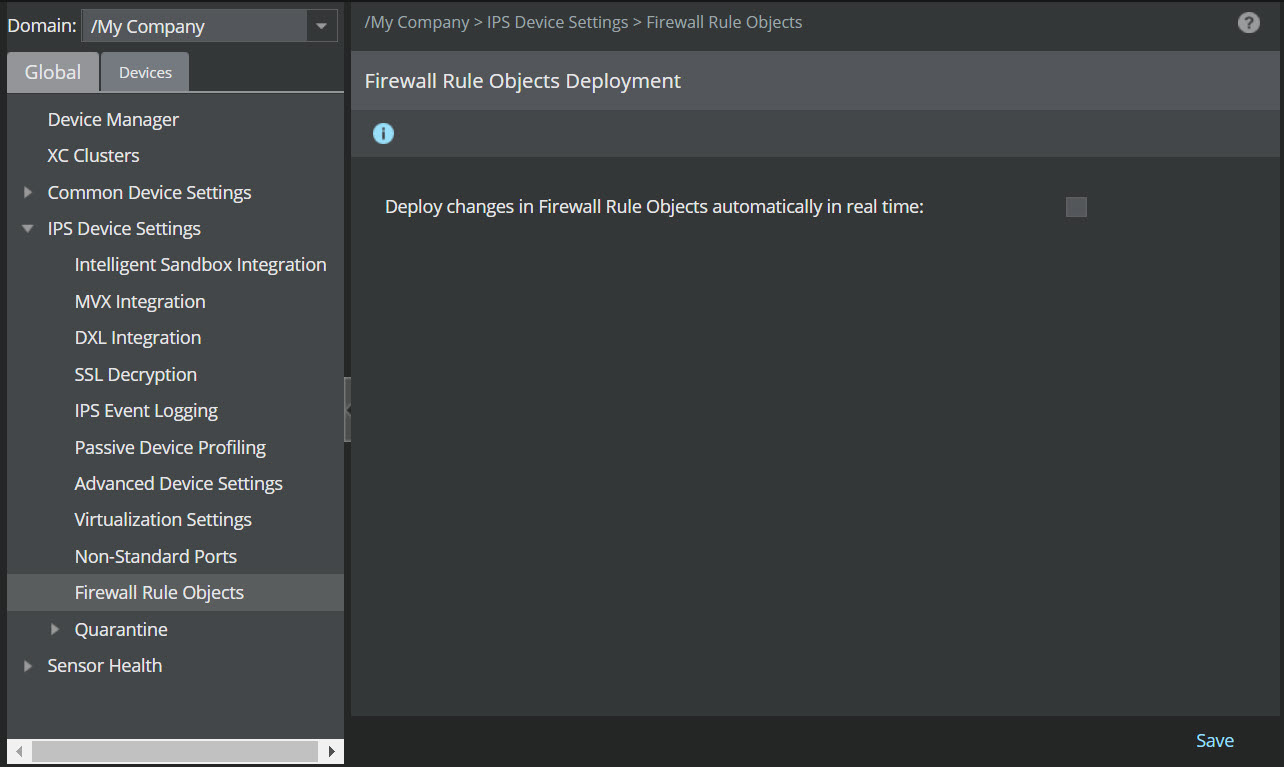Image resolution: width=1284 pixels, height=767 pixels.
Task: Switch to the Global tab
Action: [53, 72]
